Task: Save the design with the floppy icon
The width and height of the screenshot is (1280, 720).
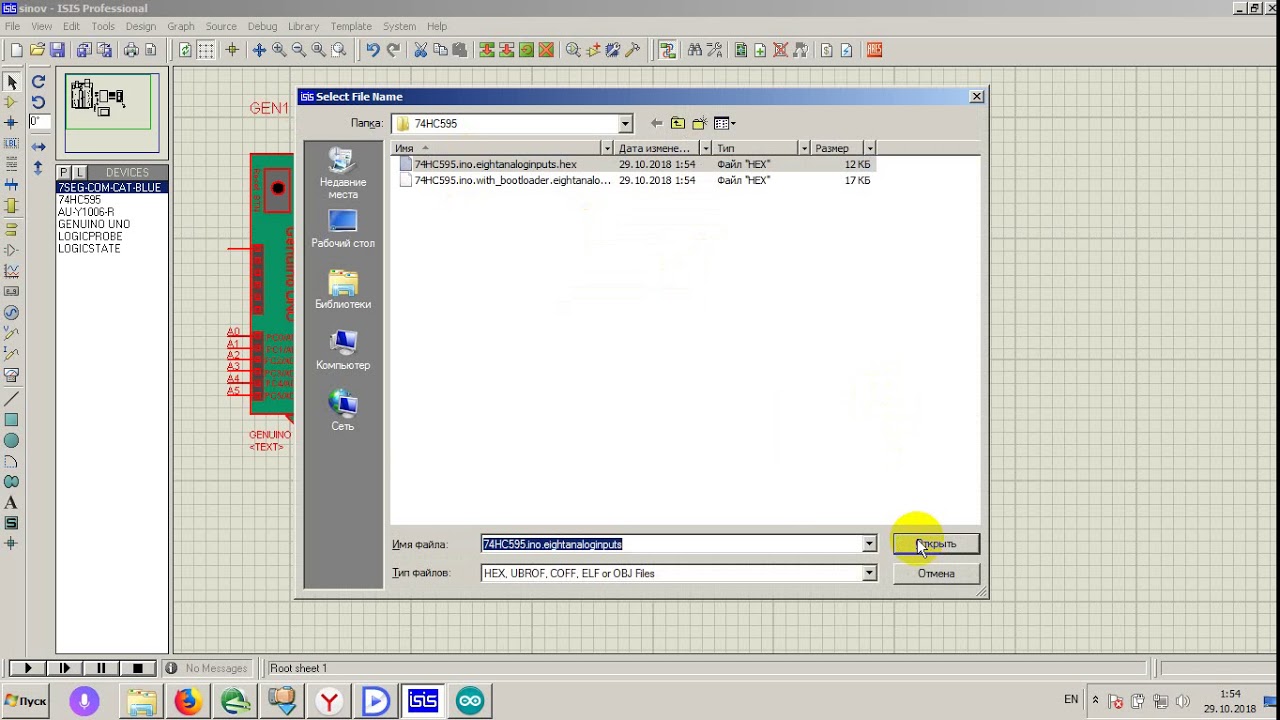Action: click(x=57, y=50)
